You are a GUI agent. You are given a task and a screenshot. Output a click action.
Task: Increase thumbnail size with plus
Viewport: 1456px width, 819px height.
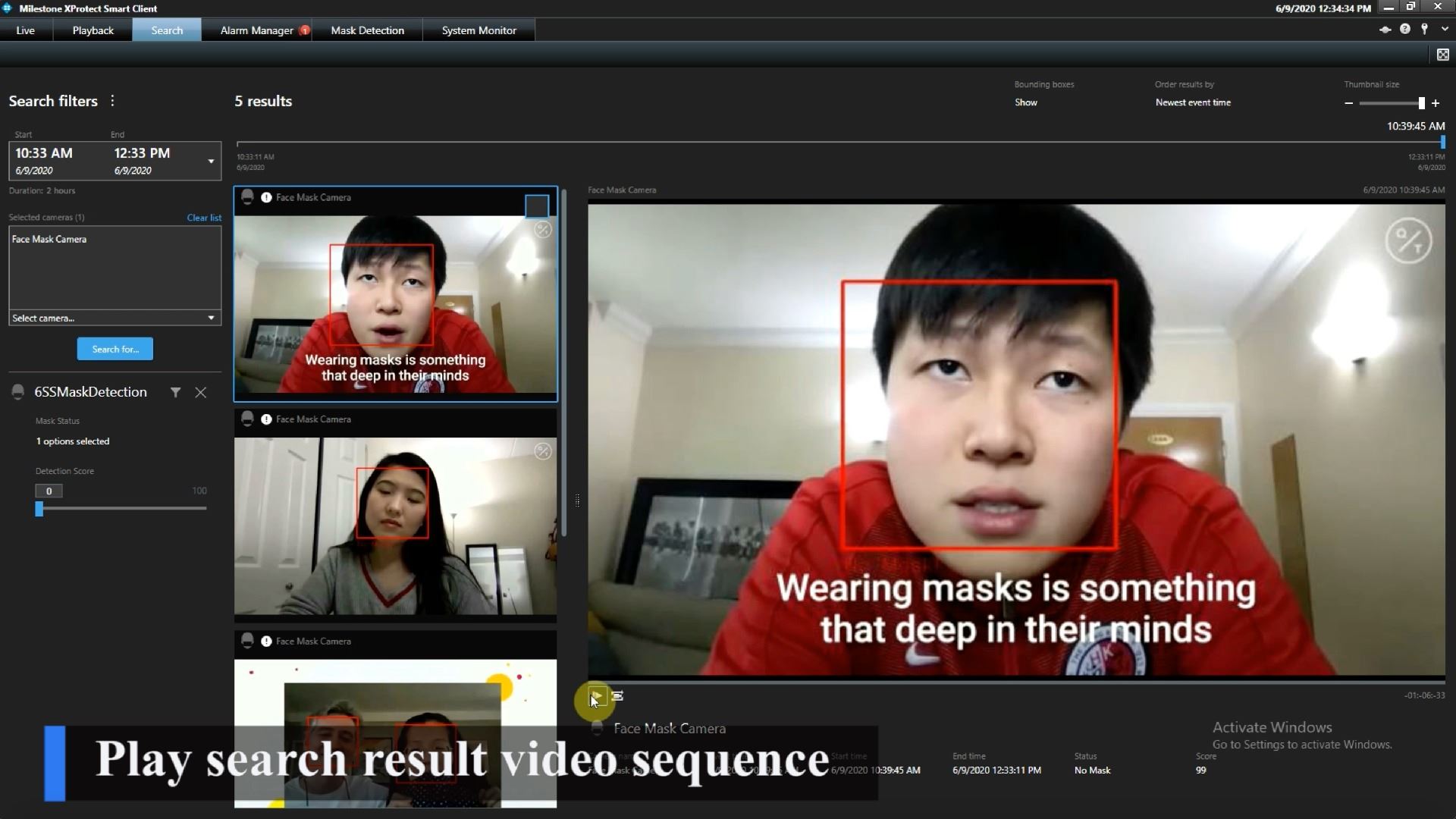pos(1436,103)
